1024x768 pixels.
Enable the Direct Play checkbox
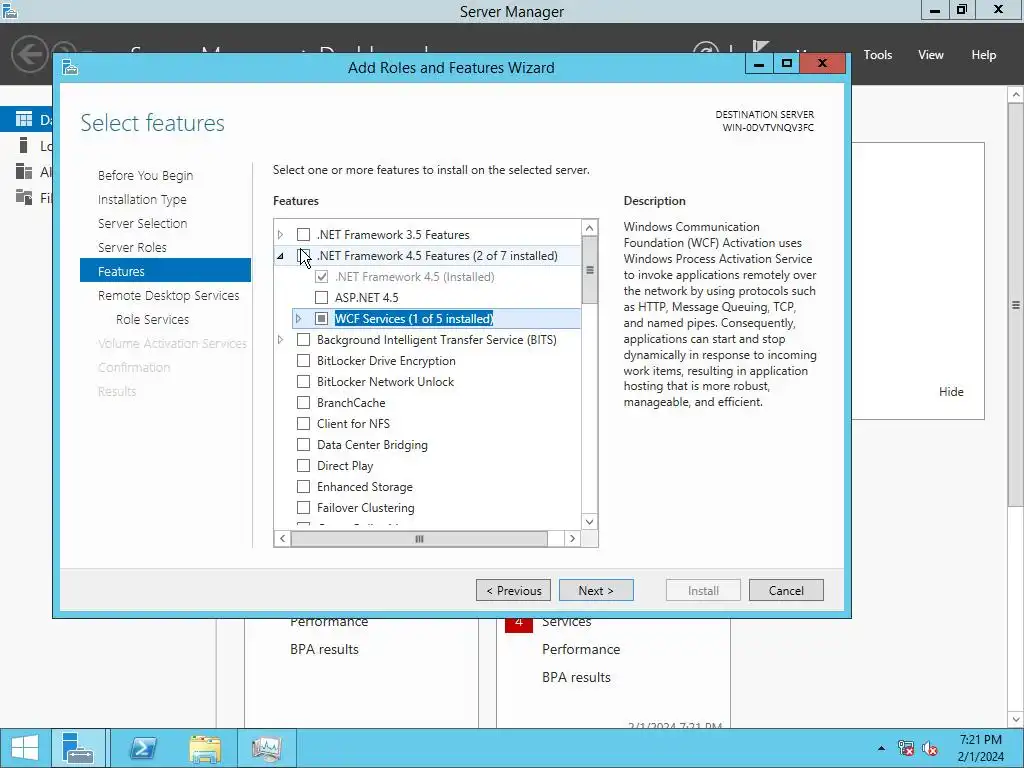pos(303,466)
